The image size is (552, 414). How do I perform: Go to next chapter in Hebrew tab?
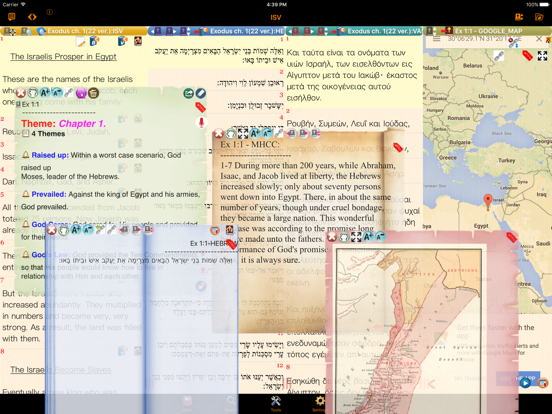coord(170,31)
